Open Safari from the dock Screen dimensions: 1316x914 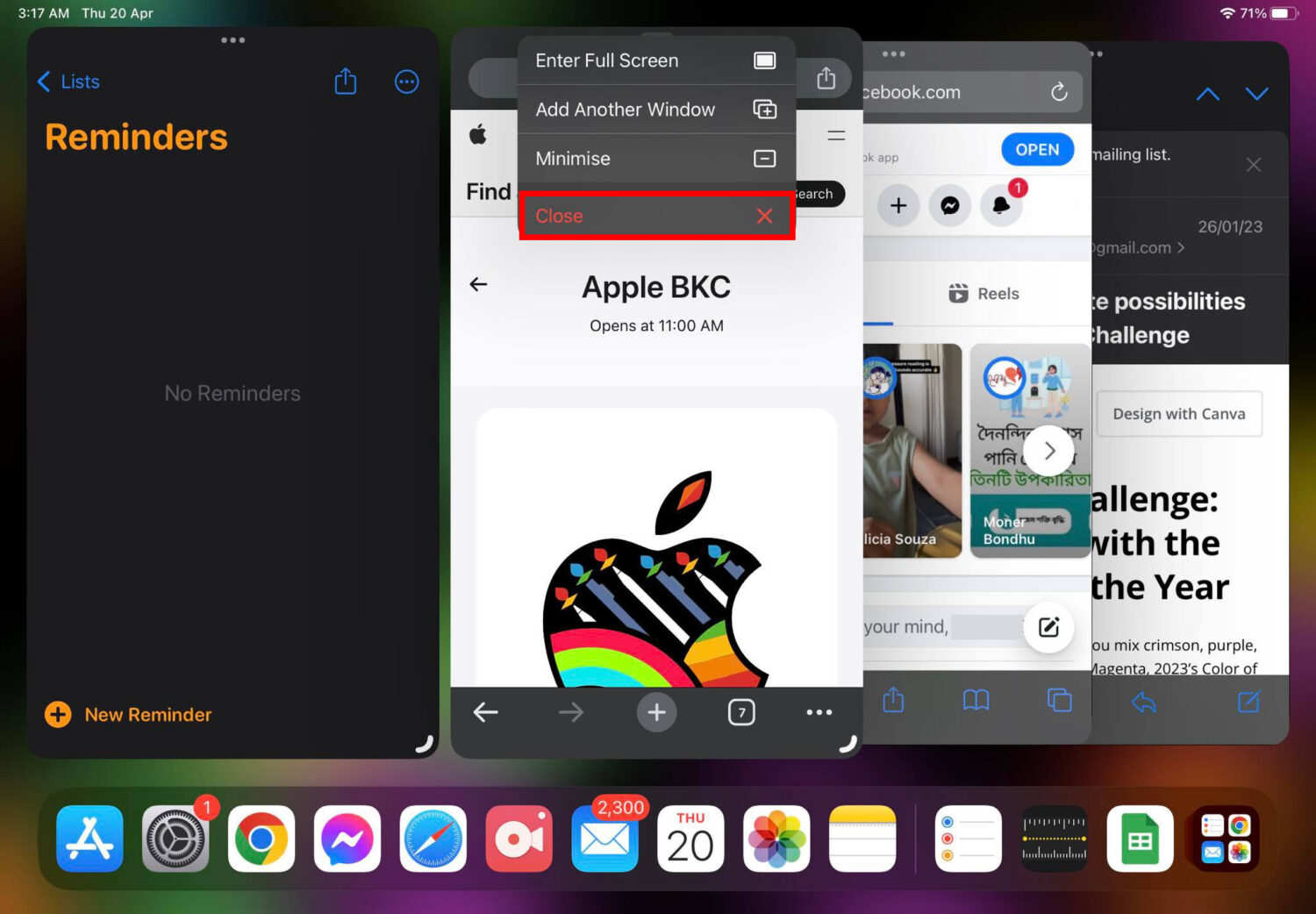click(x=433, y=839)
